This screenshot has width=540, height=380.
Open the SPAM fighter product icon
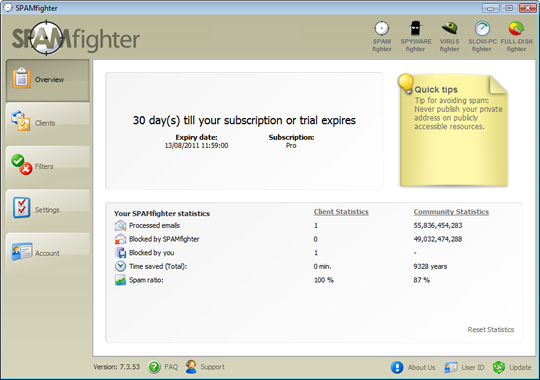click(x=382, y=29)
